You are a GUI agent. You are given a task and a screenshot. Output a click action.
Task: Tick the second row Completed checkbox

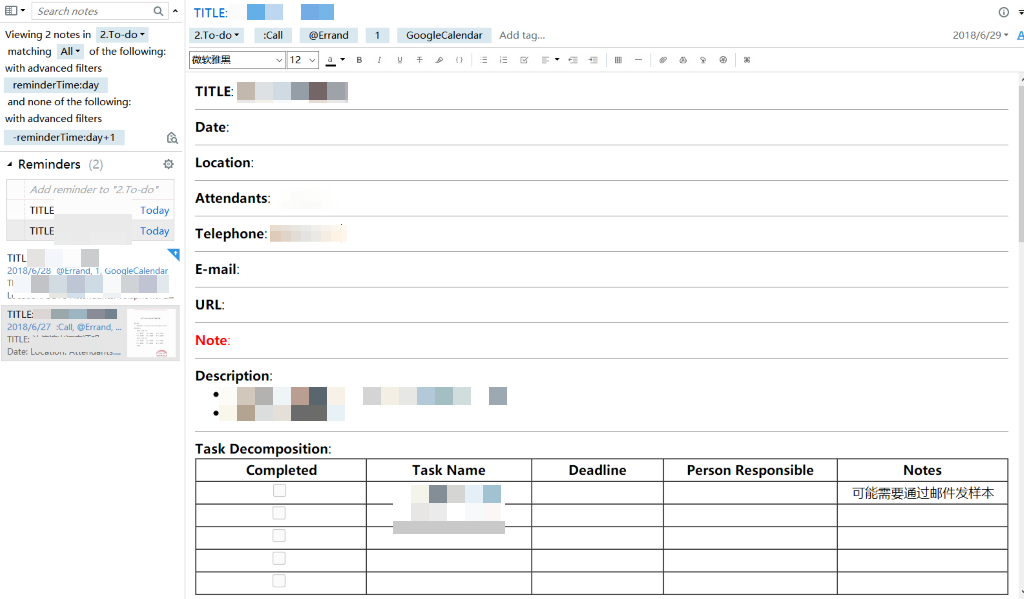point(280,513)
